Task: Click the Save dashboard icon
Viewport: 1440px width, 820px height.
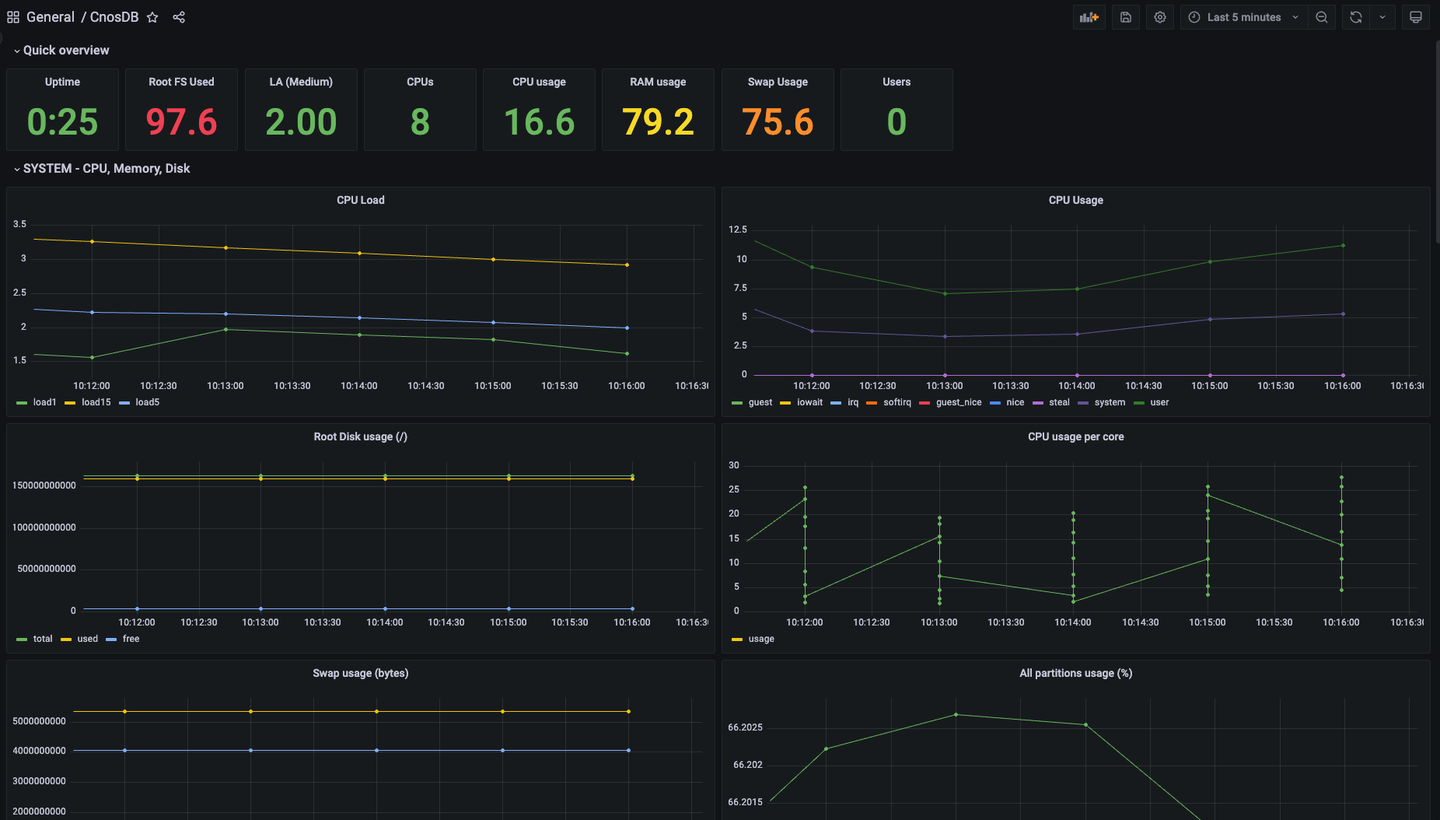Action: [x=1125, y=17]
